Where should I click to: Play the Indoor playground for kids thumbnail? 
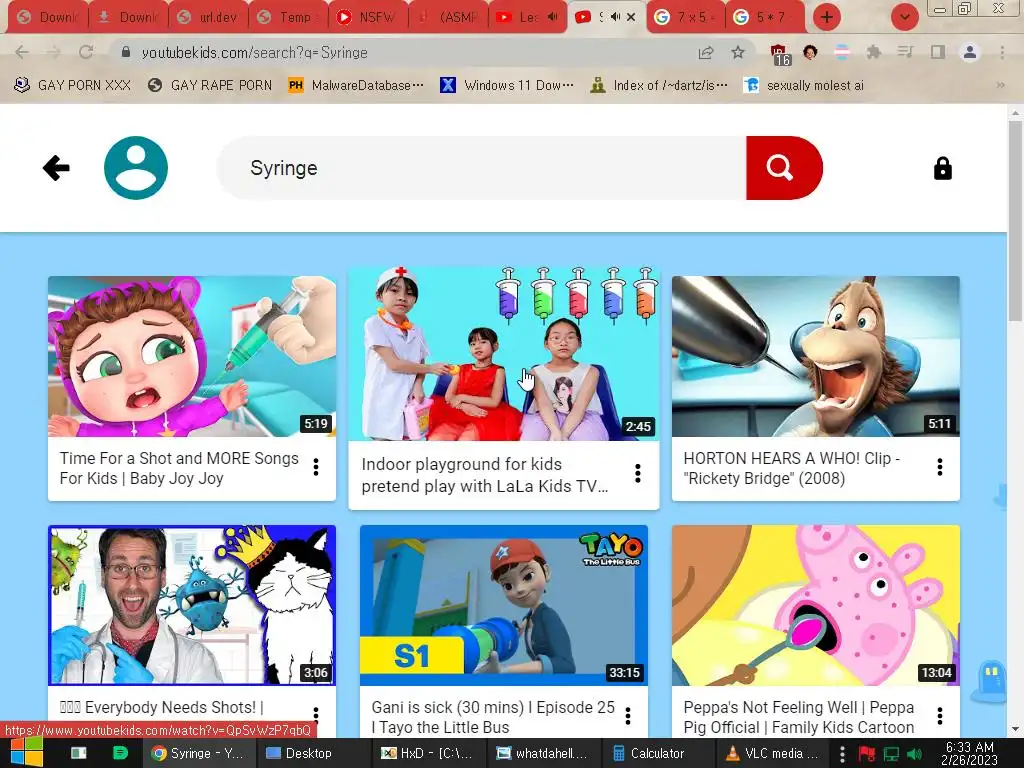504,353
